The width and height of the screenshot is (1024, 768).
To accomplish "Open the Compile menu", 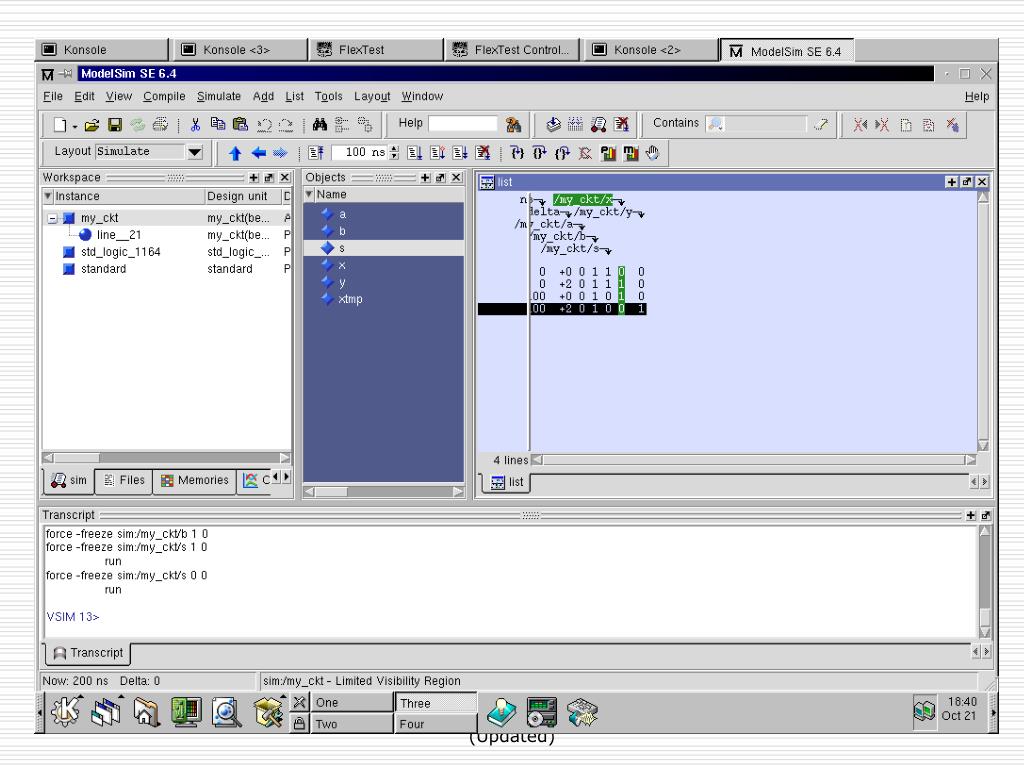I will pyautogui.click(x=164, y=97).
